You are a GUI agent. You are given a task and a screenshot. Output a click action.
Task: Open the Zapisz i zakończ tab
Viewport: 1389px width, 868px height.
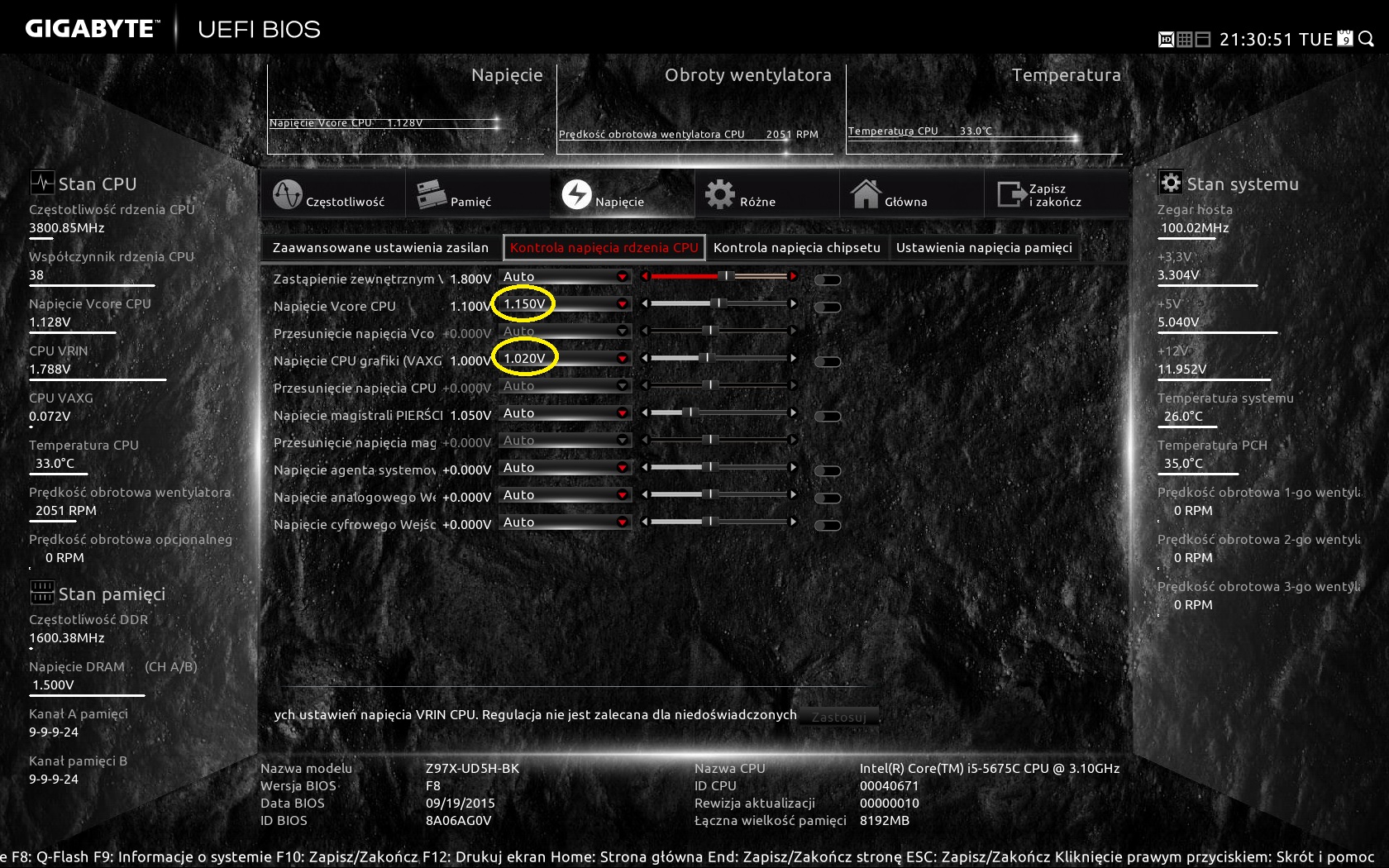pos(1057,195)
